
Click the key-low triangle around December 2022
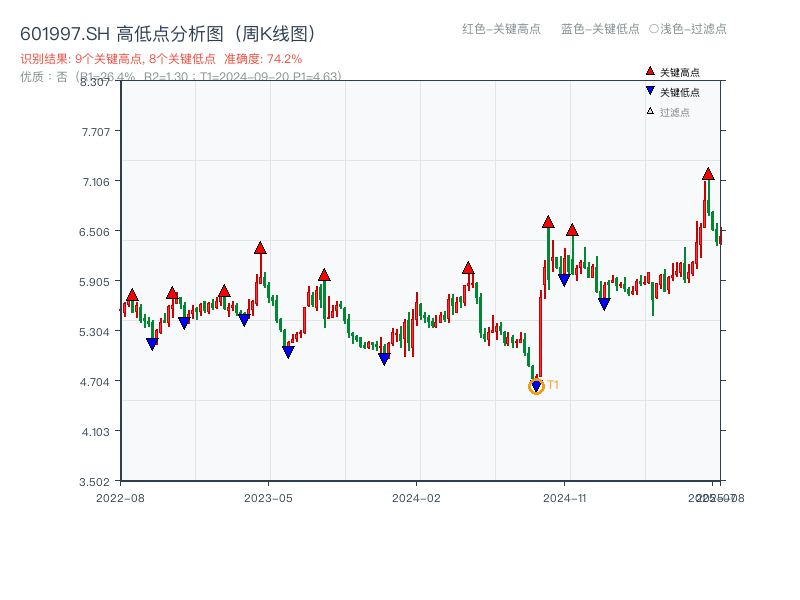click(x=184, y=323)
